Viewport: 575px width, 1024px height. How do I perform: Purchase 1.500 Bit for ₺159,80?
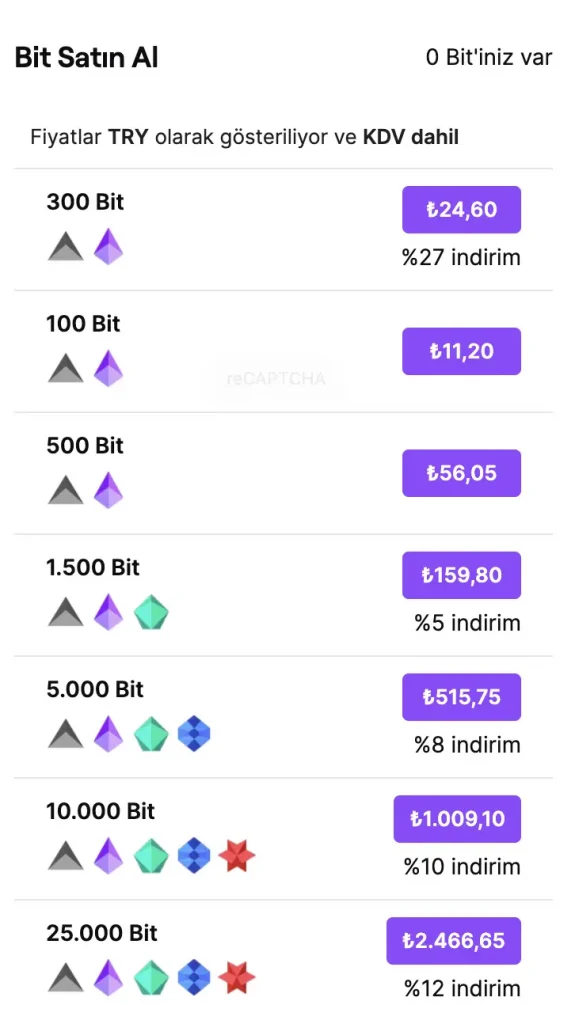(x=461, y=575)
